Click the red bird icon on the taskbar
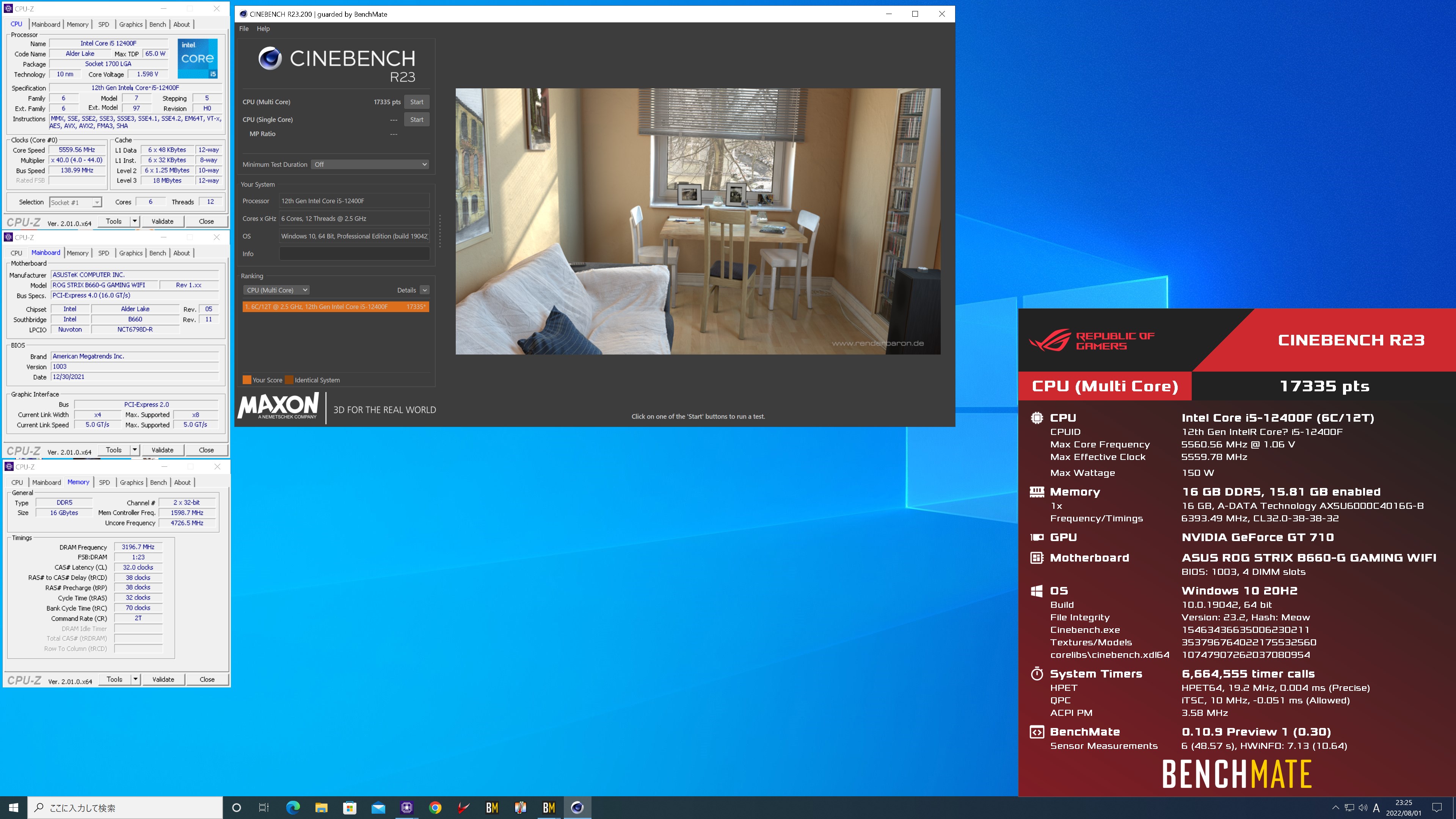 463,808
